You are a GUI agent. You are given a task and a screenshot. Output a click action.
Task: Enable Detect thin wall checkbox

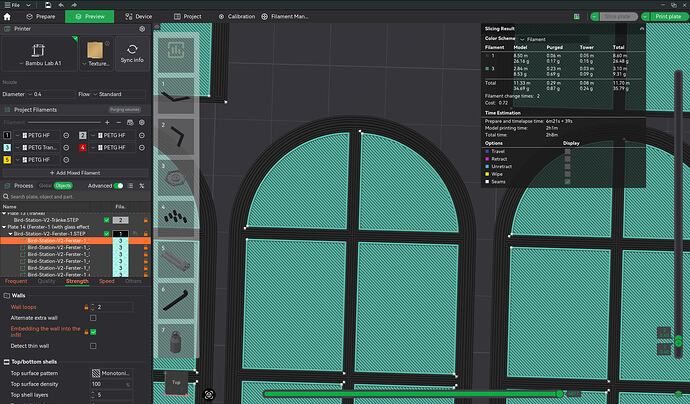[x=93, y=346]
